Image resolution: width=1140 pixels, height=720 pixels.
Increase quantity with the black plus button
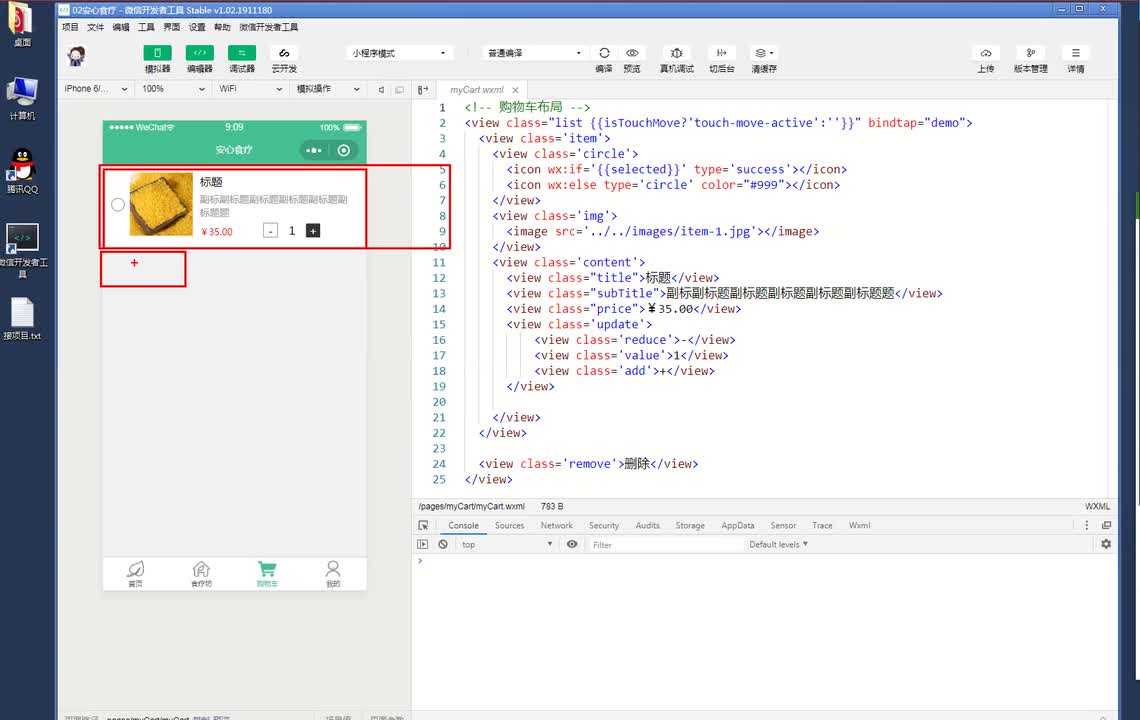313,231
